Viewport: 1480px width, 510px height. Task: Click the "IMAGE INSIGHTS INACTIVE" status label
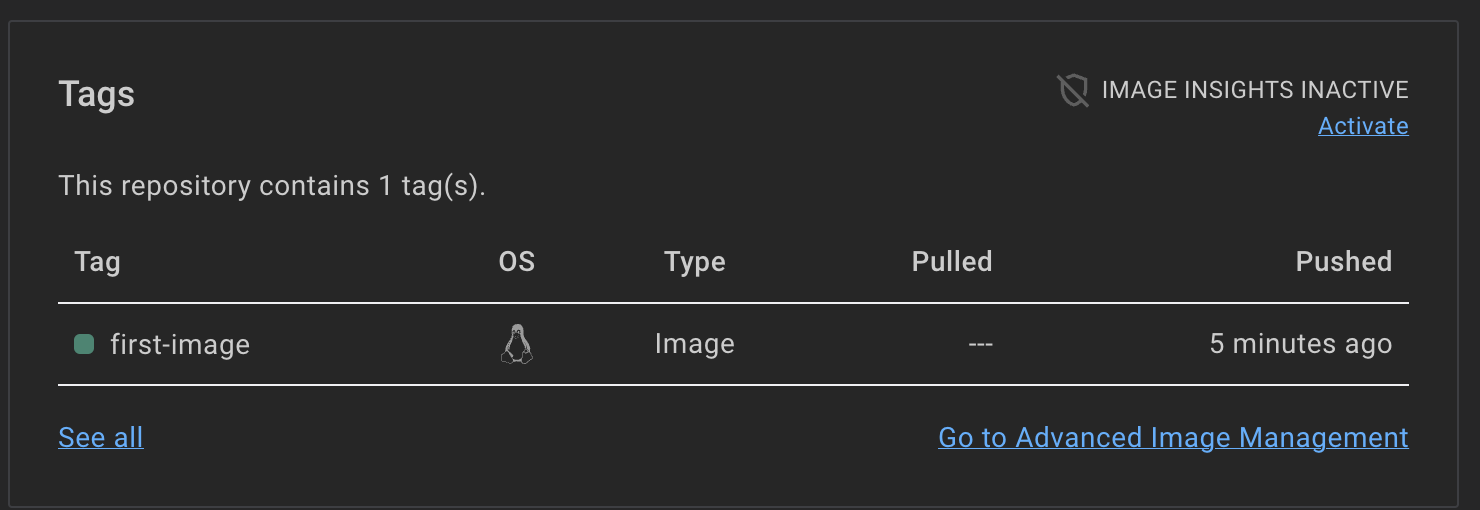coord(1254,90)
